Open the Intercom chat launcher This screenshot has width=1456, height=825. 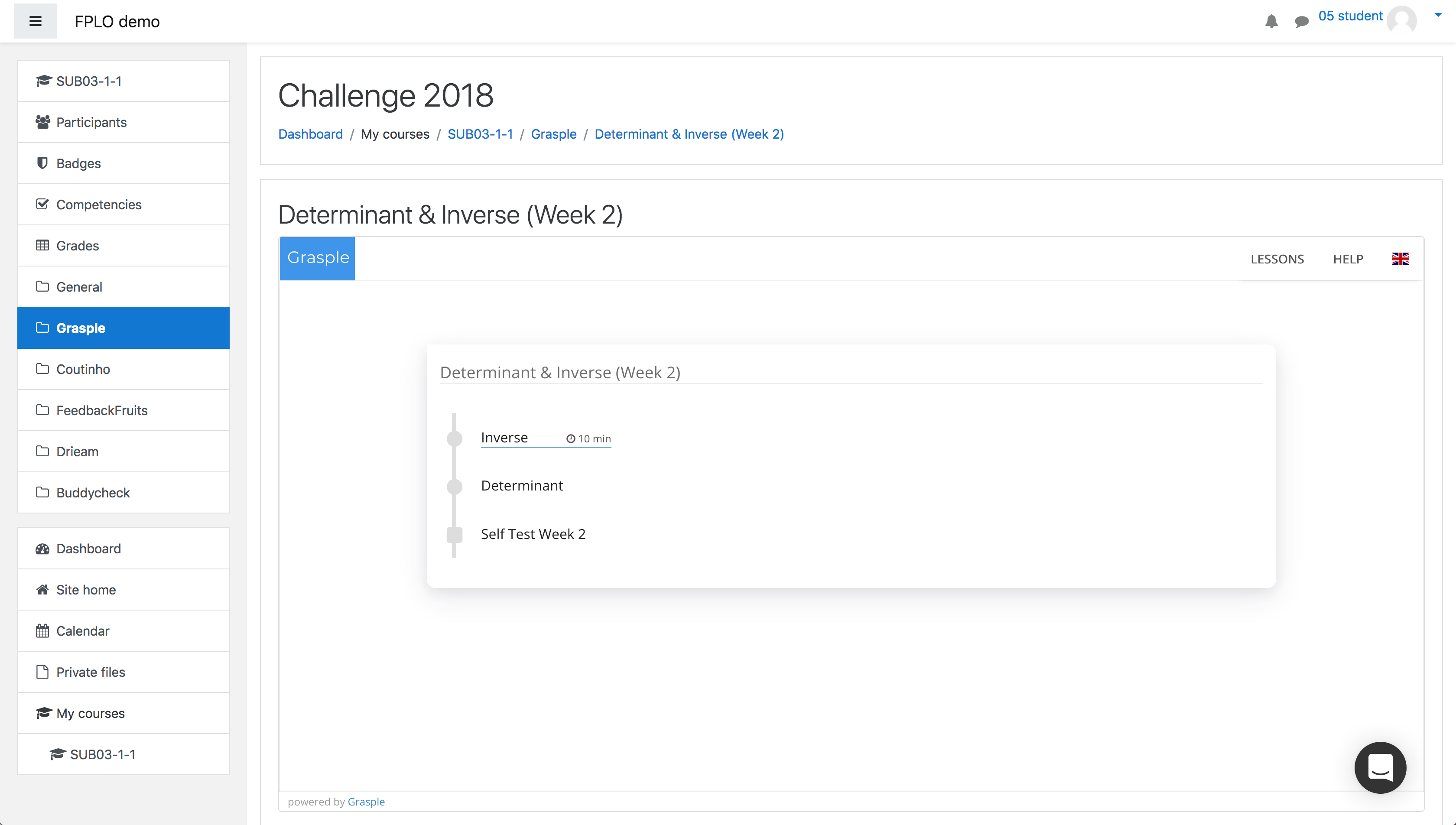(1380, 767)
